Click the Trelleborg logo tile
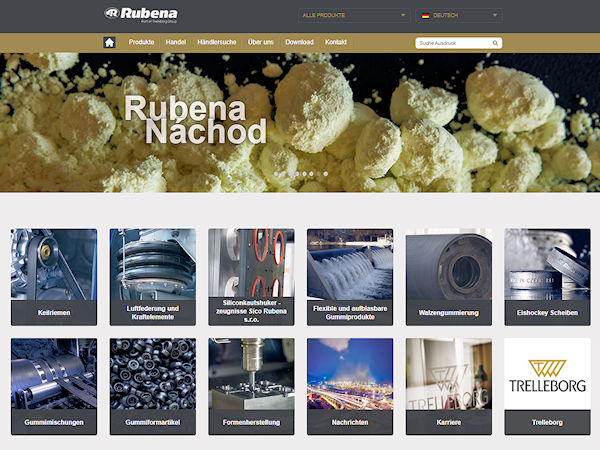 pyautogui.click(x=547, y=374)
